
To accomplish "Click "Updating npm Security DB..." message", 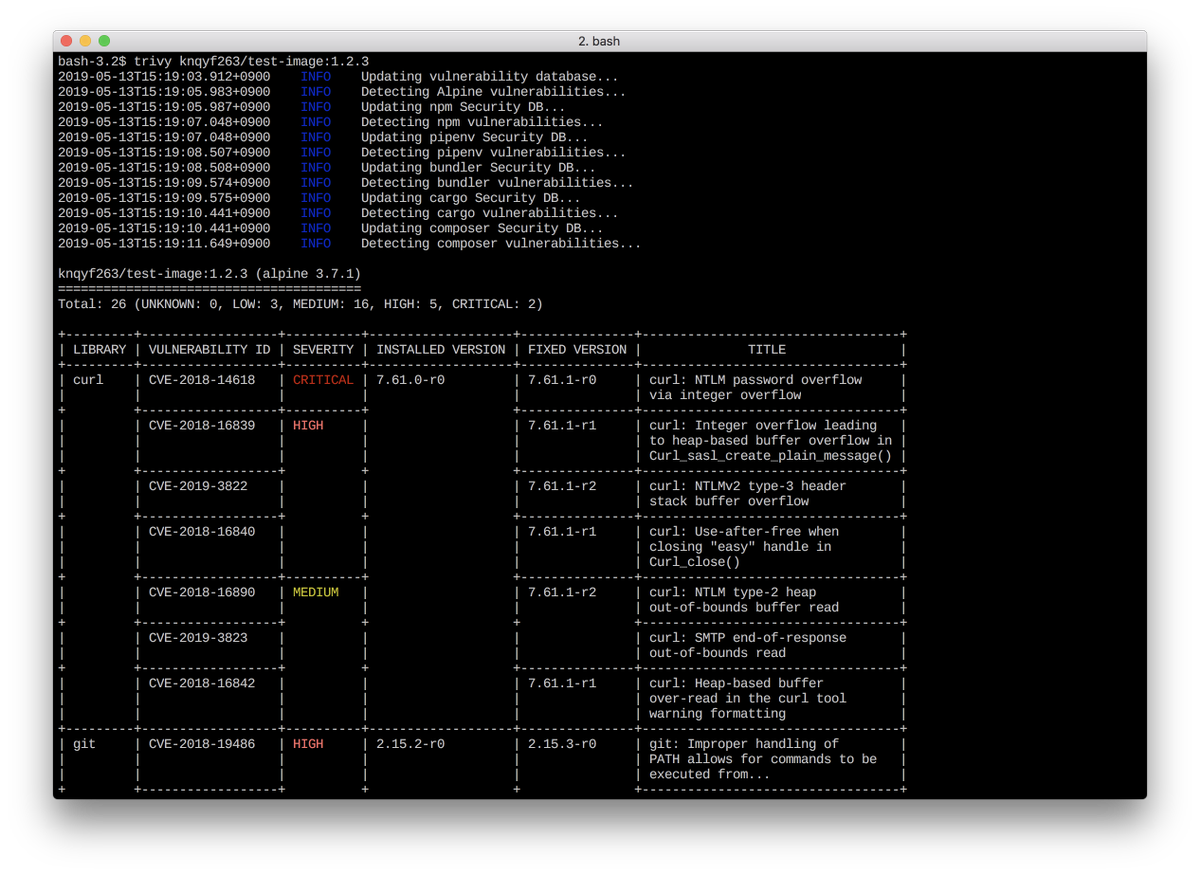I will click(463, 107).
